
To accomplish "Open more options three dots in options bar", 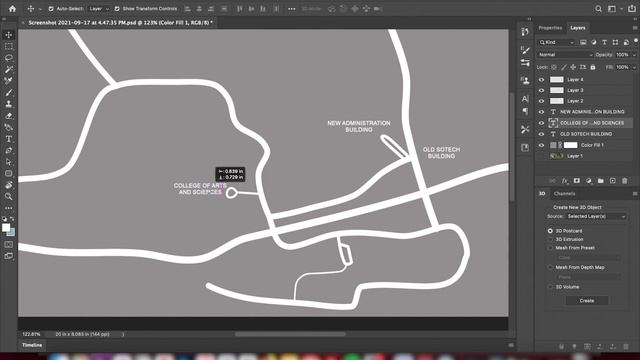I will [291, 9].
